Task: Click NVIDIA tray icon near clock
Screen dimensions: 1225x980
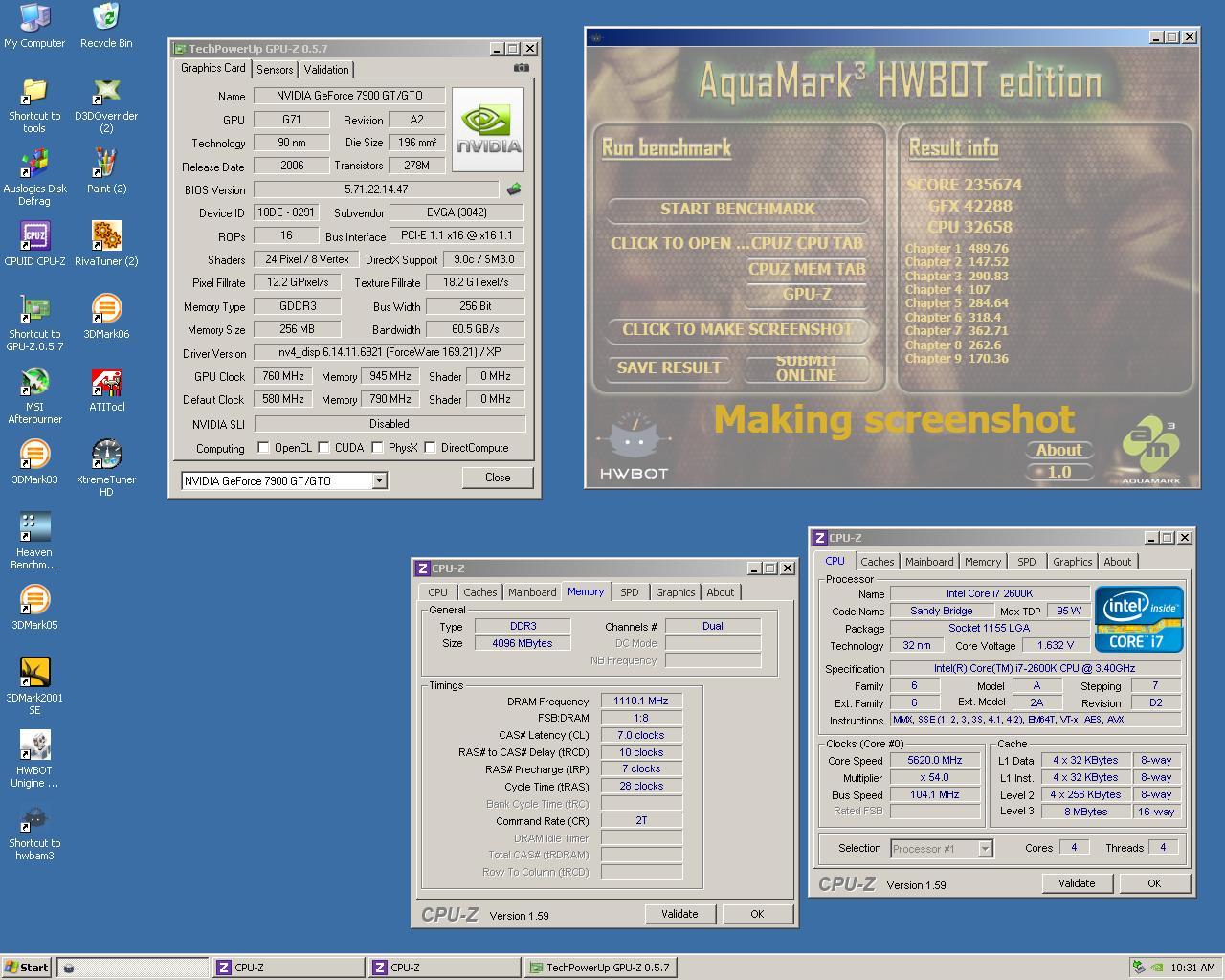Action: (x=1156, y=968)
